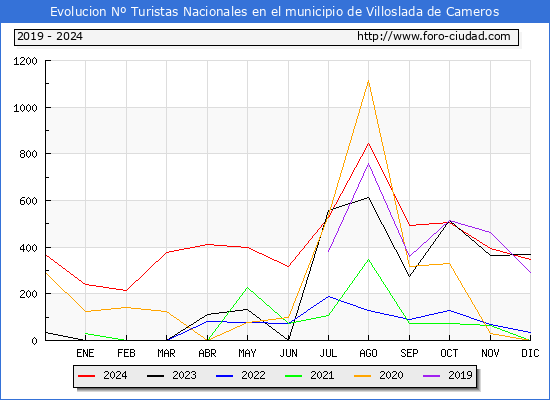
Task: Click the red 2024 peak at AGO
Action: 368,143
